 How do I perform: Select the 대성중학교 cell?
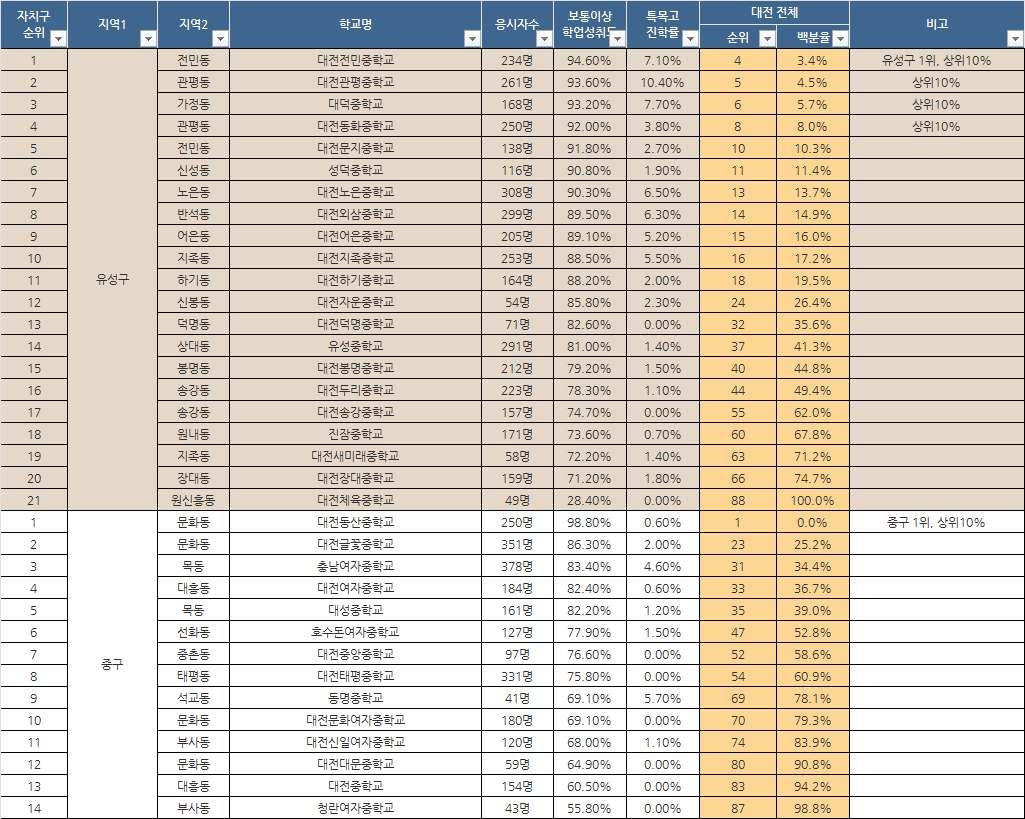pos(356,610)
